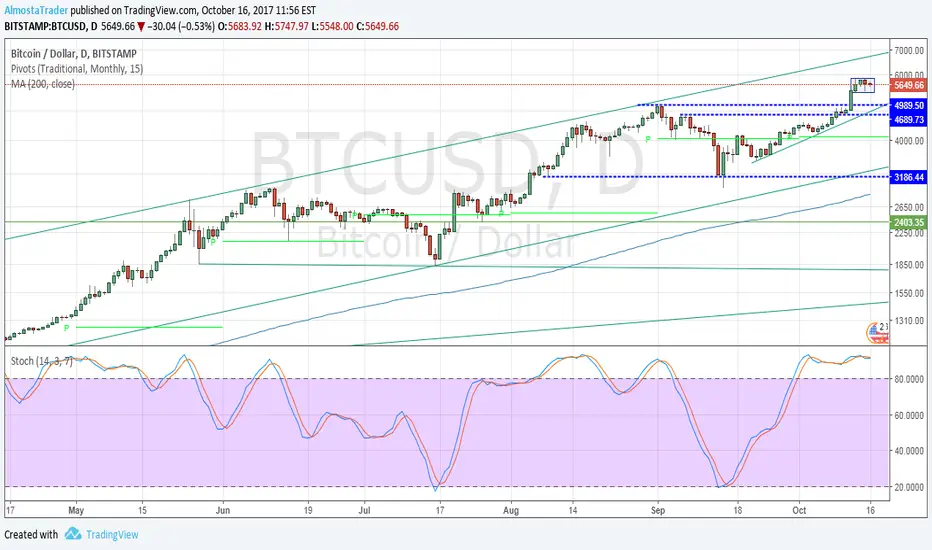Click the 40.0000 stochastic axis label
The width and height of the screenshot is (932, 550).
[x=909, y=451]
